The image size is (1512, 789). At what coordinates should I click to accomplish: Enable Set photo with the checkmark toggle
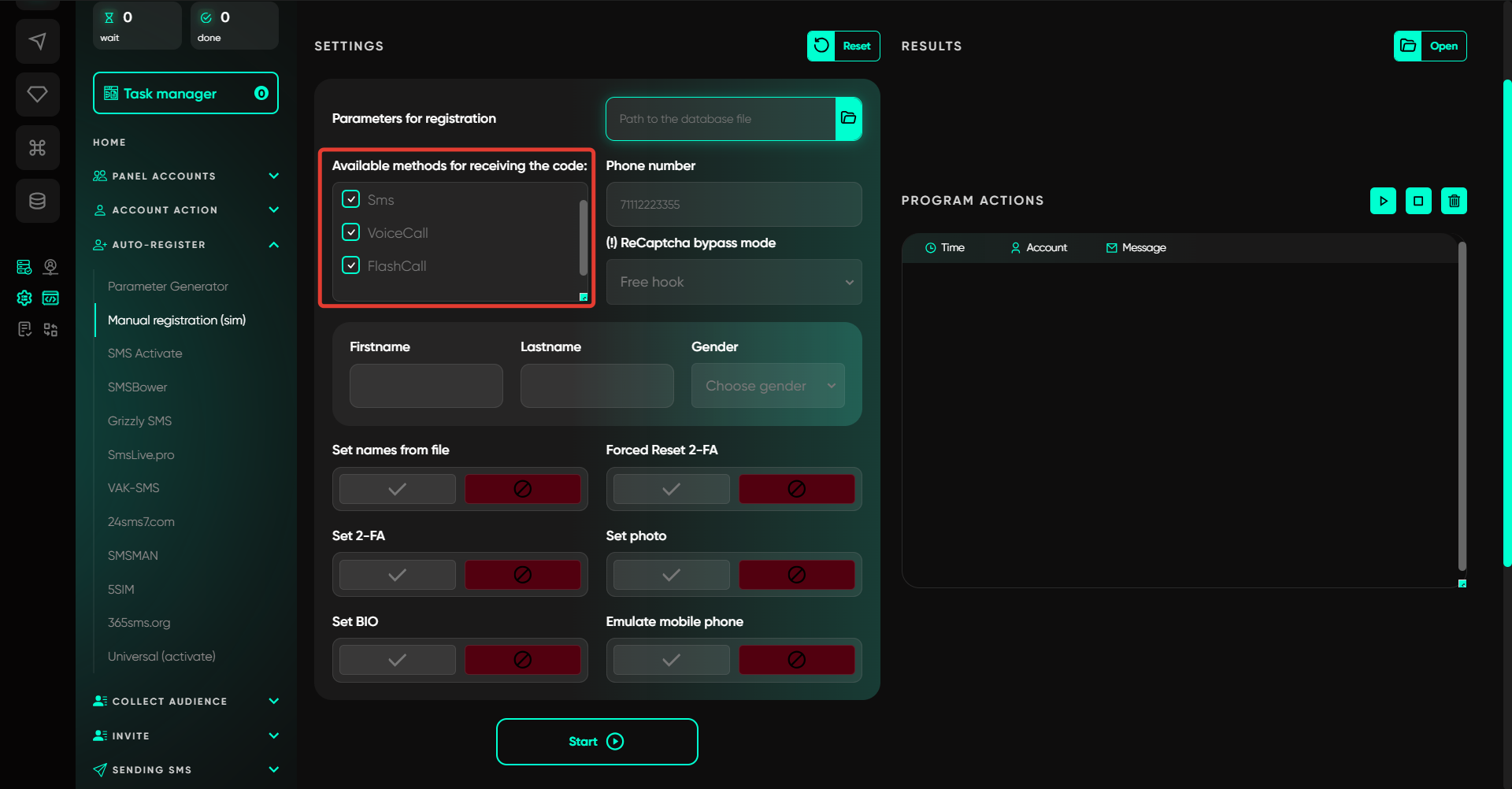click(x=671, y=575)
